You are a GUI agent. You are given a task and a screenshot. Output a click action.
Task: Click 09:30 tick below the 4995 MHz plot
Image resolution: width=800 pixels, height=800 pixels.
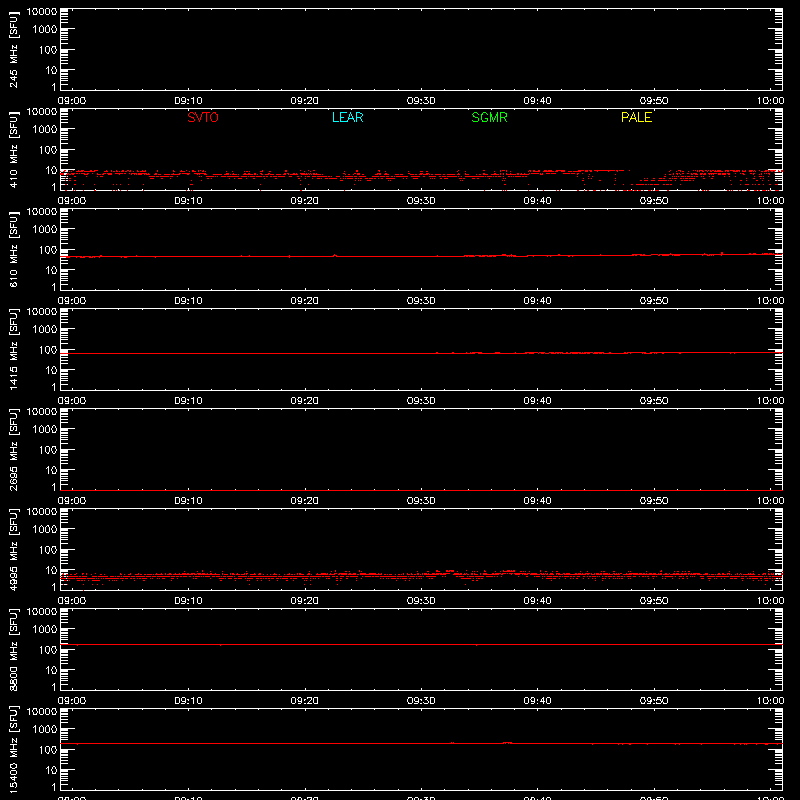421,601
